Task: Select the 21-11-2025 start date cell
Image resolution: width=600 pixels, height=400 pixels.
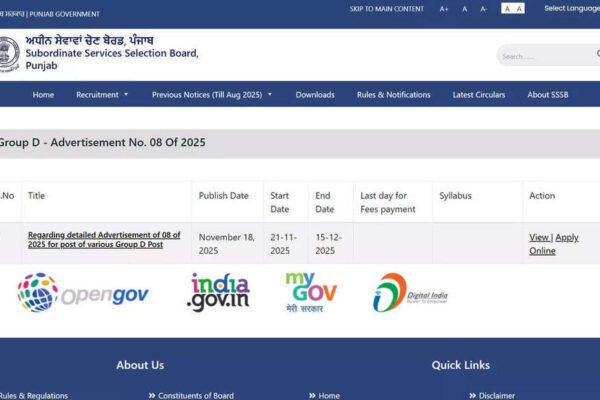Action: [284, 244]
